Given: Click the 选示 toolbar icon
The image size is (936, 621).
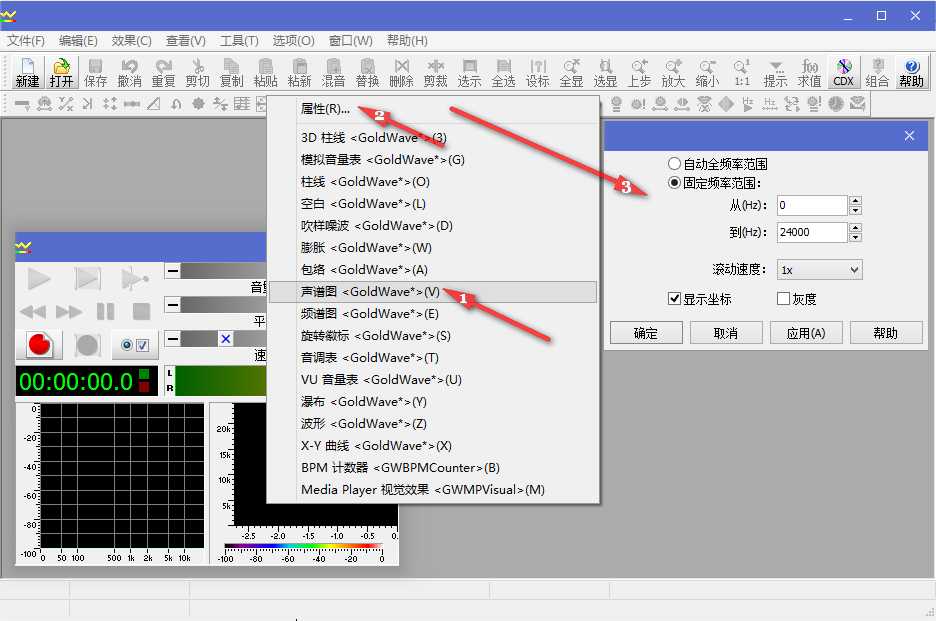Looking at the screenshot, I should tap(470, 72).
